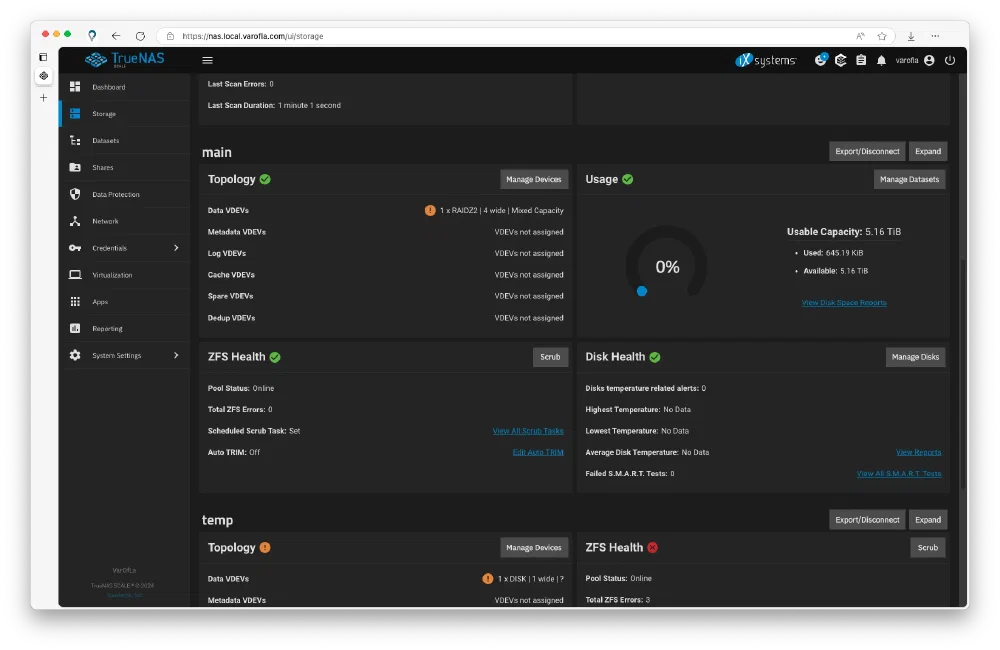
Task: Click the main pool usage gauge
Action: [667, 267]
